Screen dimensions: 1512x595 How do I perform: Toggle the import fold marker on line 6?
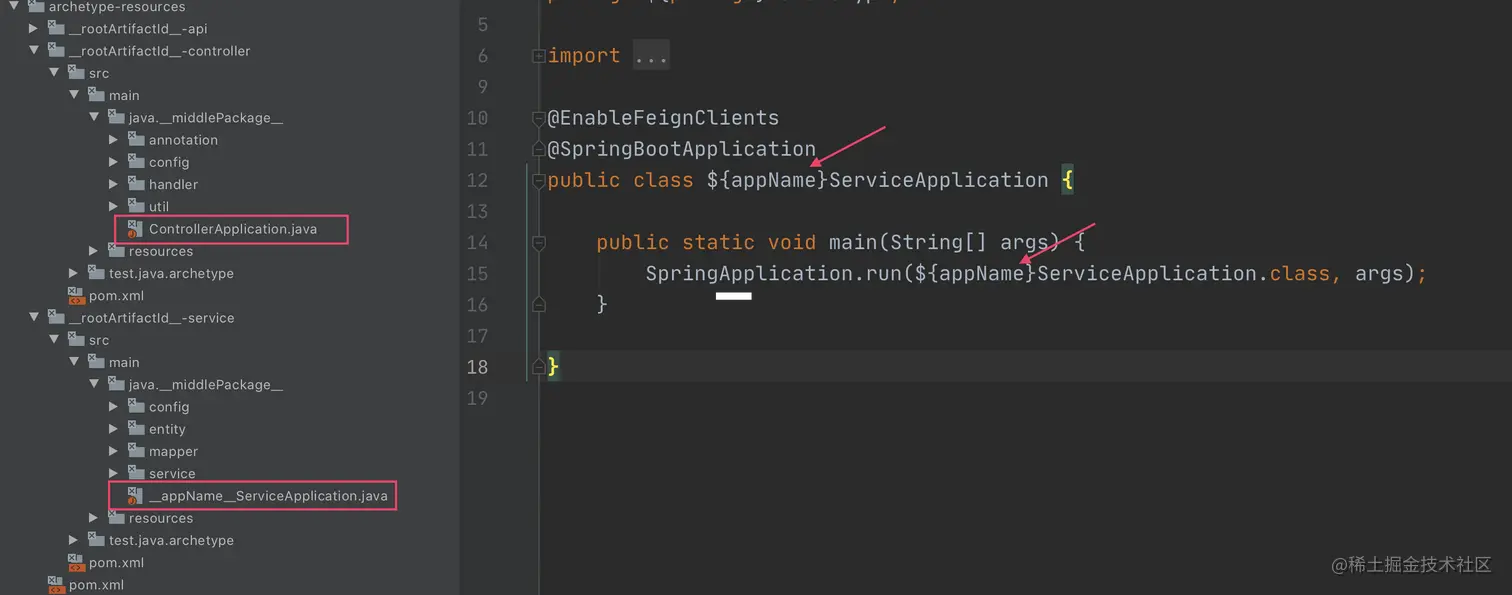pyautogui.click(x=539, y=56)
